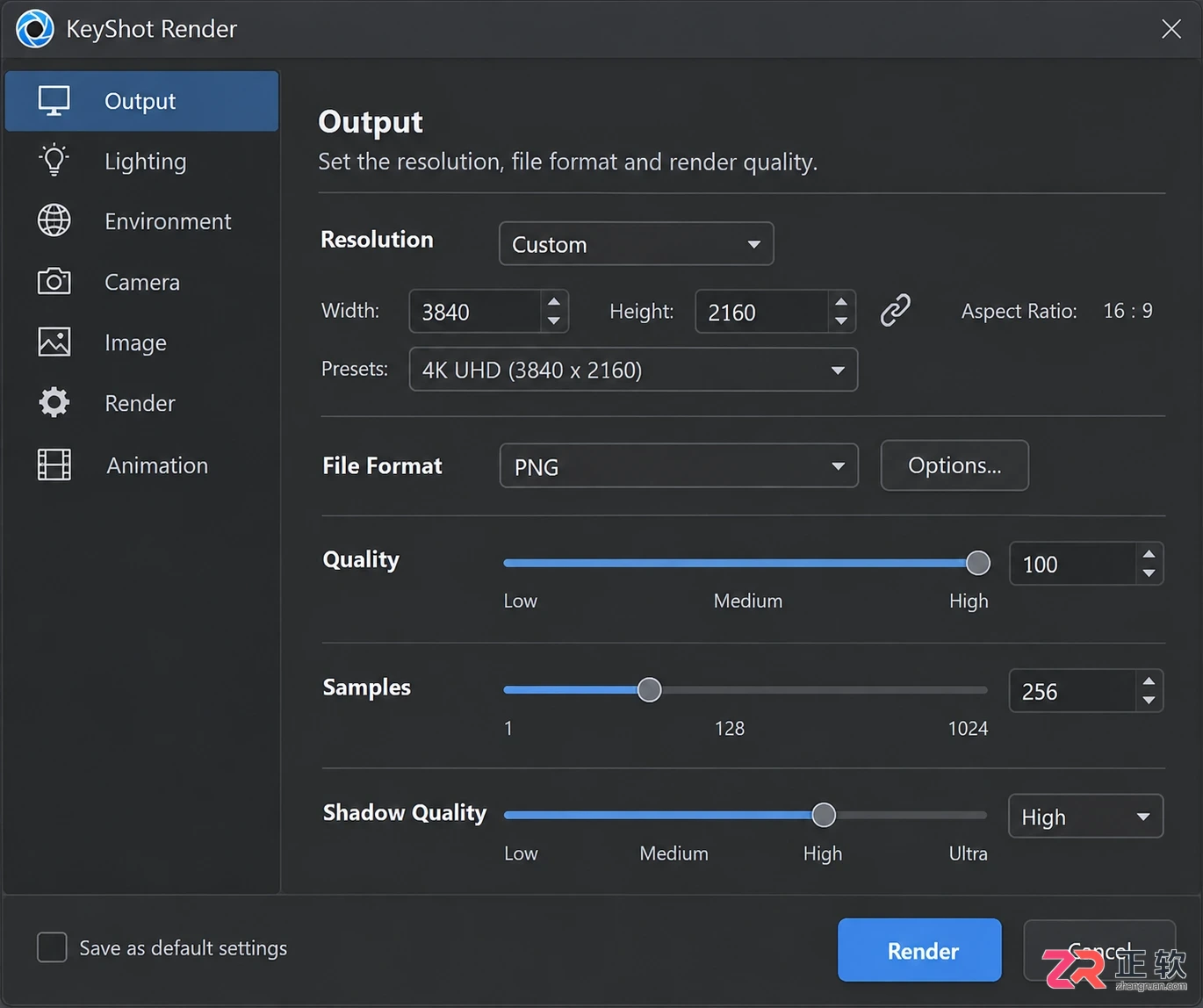The width and height of the screenshot is (1203, 1008).
Task: Click the monitor icon beside Output
Action: click(54, 101)
